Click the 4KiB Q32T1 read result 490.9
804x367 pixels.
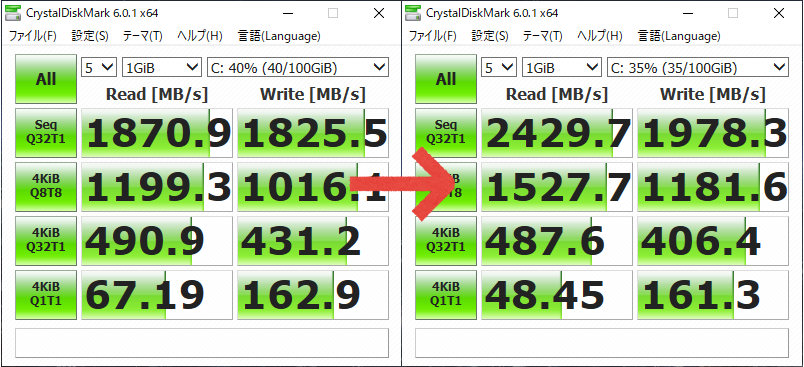click(157, 241)
